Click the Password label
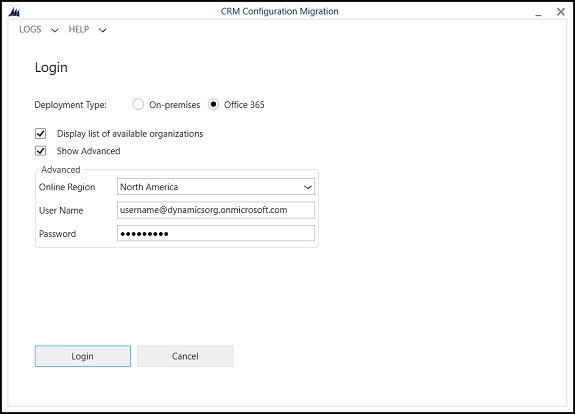 [58, 234]
